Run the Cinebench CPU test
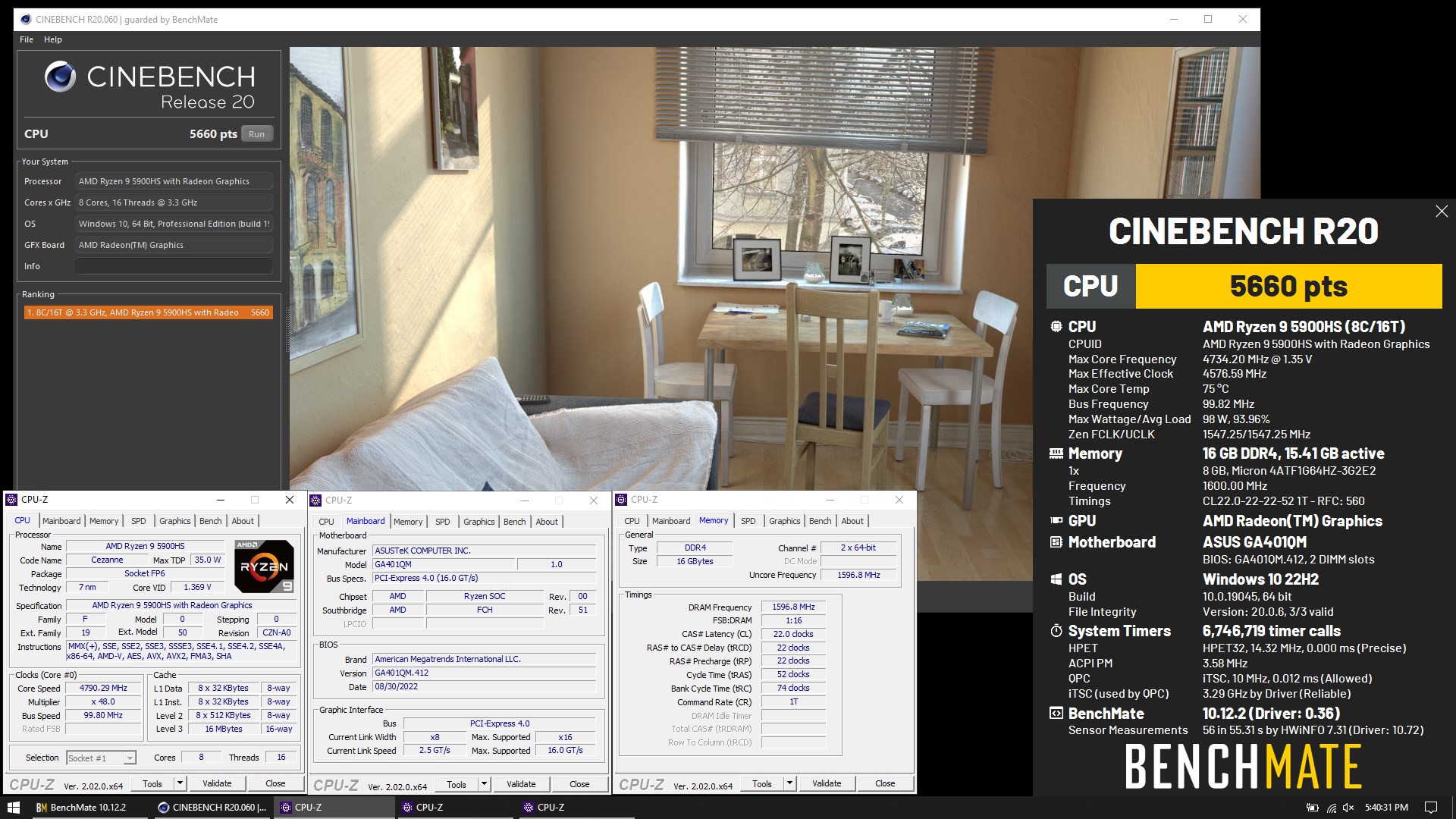1456x819 pixels. [x=257, y=134]
